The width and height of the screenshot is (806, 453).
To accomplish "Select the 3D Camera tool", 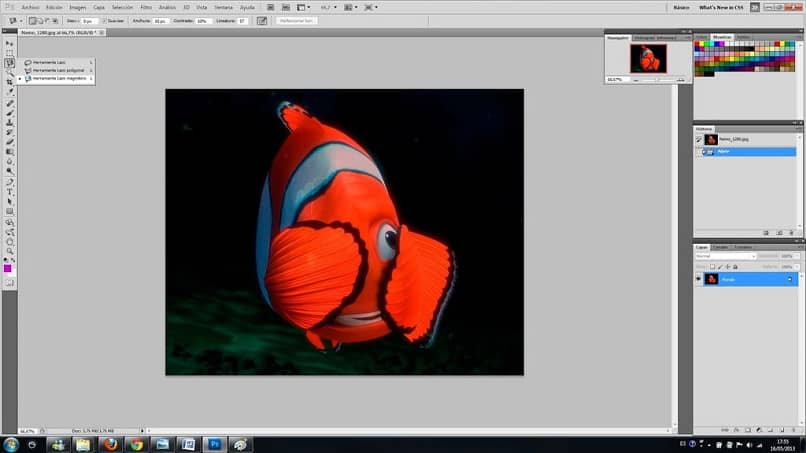I will pos(10,232).
